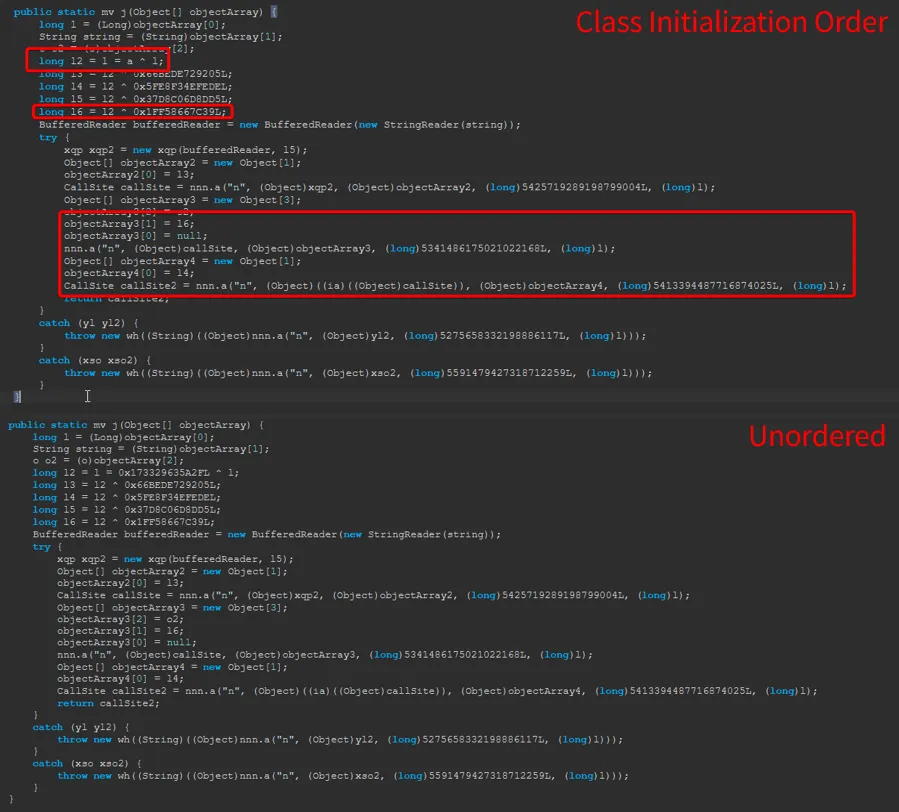This screenshot has width=899, height=812.
Task: Select "long l4" declaration in Class Initialization Order listing
Action: (x=135, y=87)
